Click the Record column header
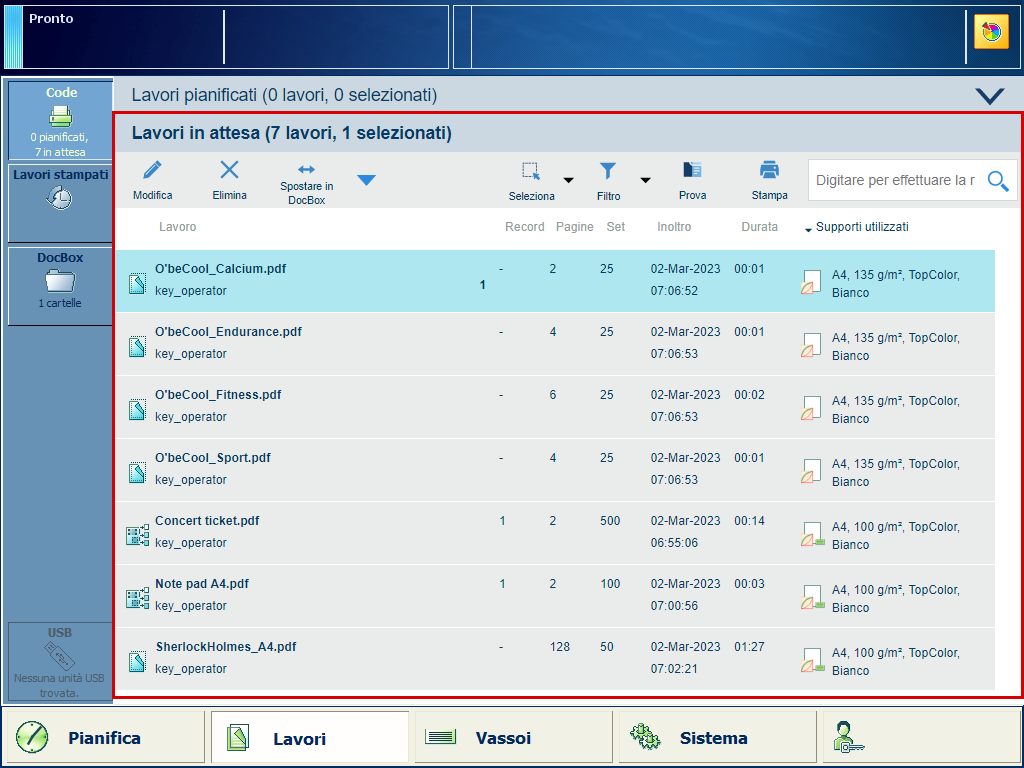1024x768 pixels. (524, 227)
